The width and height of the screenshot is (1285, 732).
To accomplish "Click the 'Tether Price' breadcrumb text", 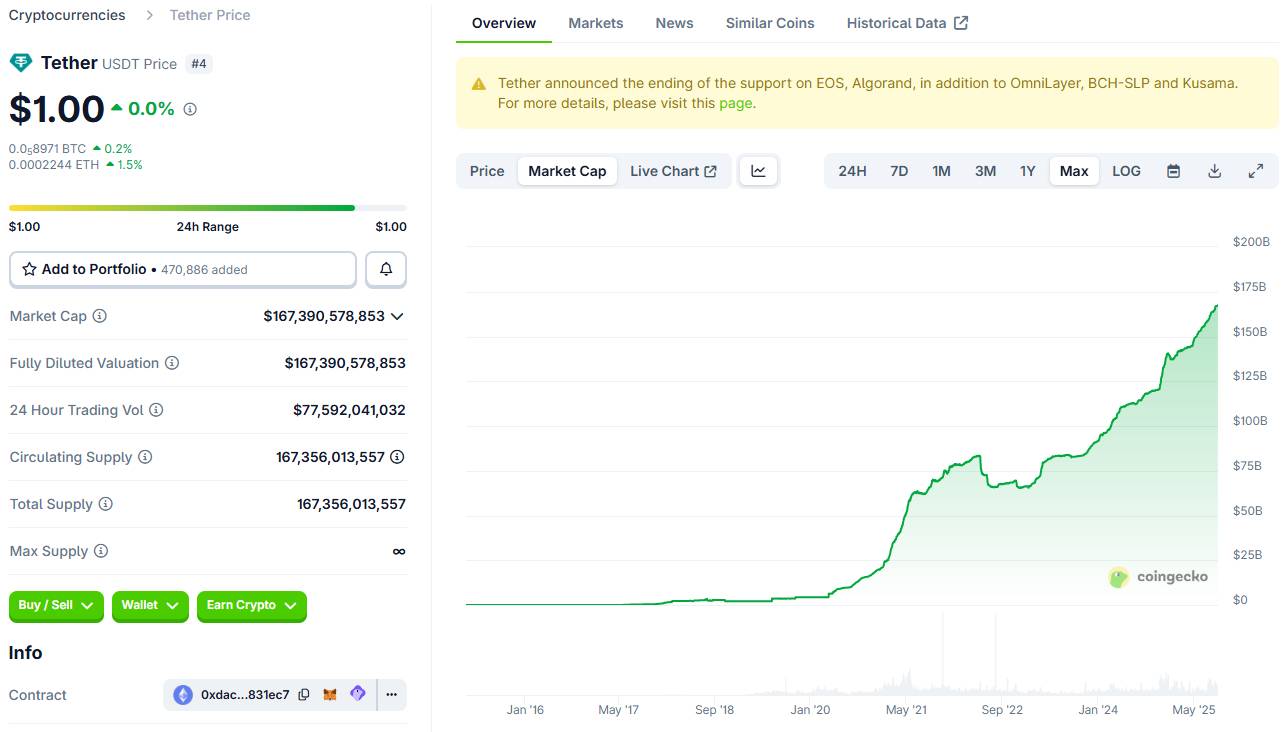I will click(210, 15).
